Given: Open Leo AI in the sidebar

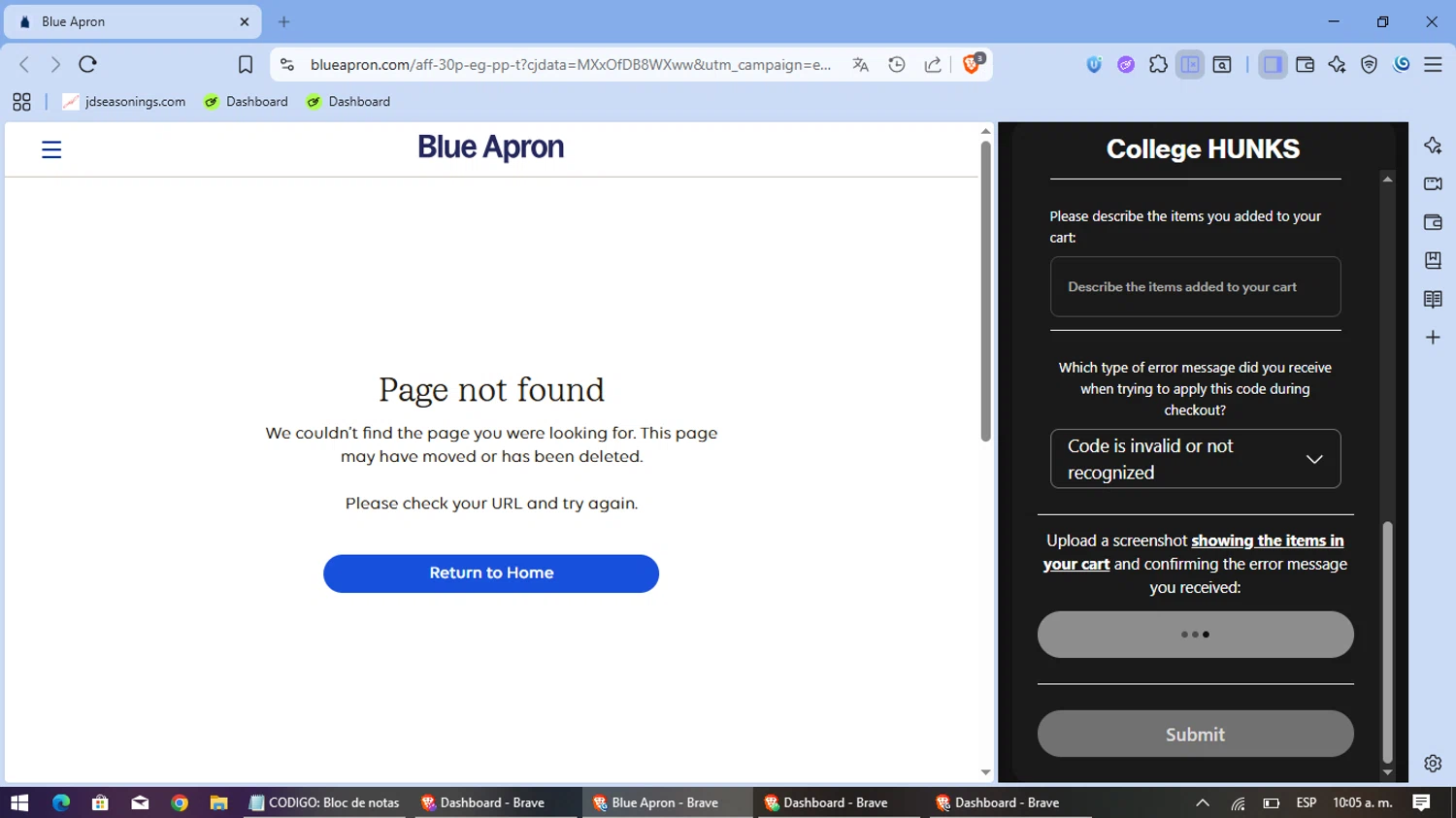Looking at the screenshot, I should click(1433, 146).
